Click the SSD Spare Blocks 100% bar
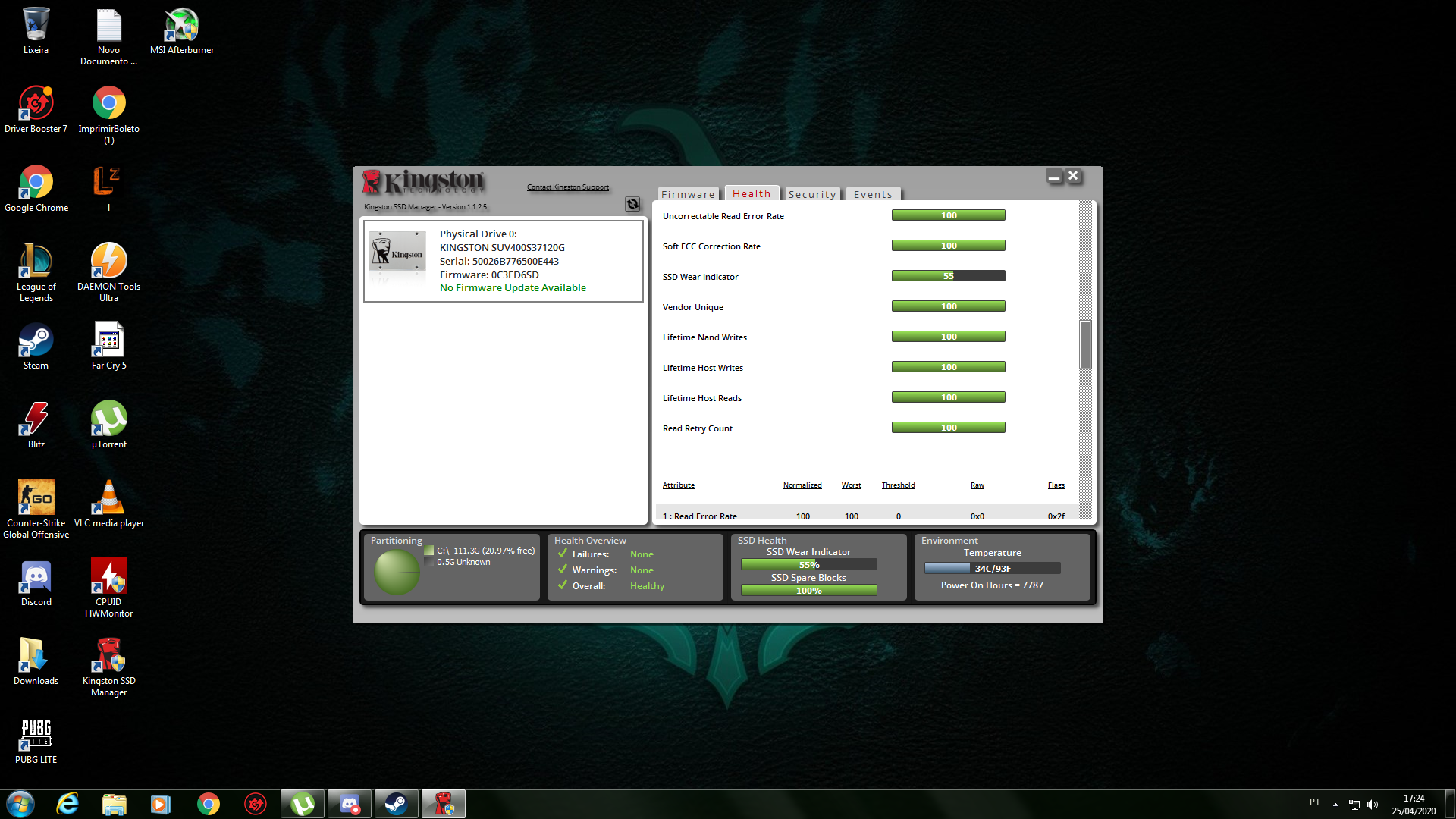Screen dimensions: 1456x819 click(809, 591)
